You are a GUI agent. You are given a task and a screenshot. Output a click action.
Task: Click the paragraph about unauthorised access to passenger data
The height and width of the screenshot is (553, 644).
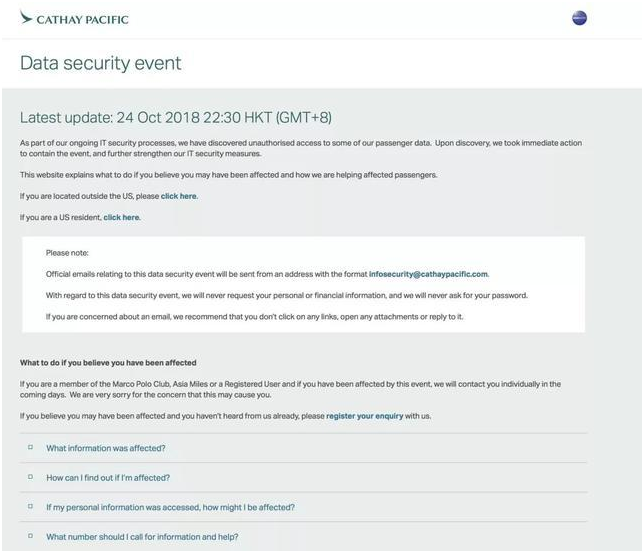pos(300,148)
